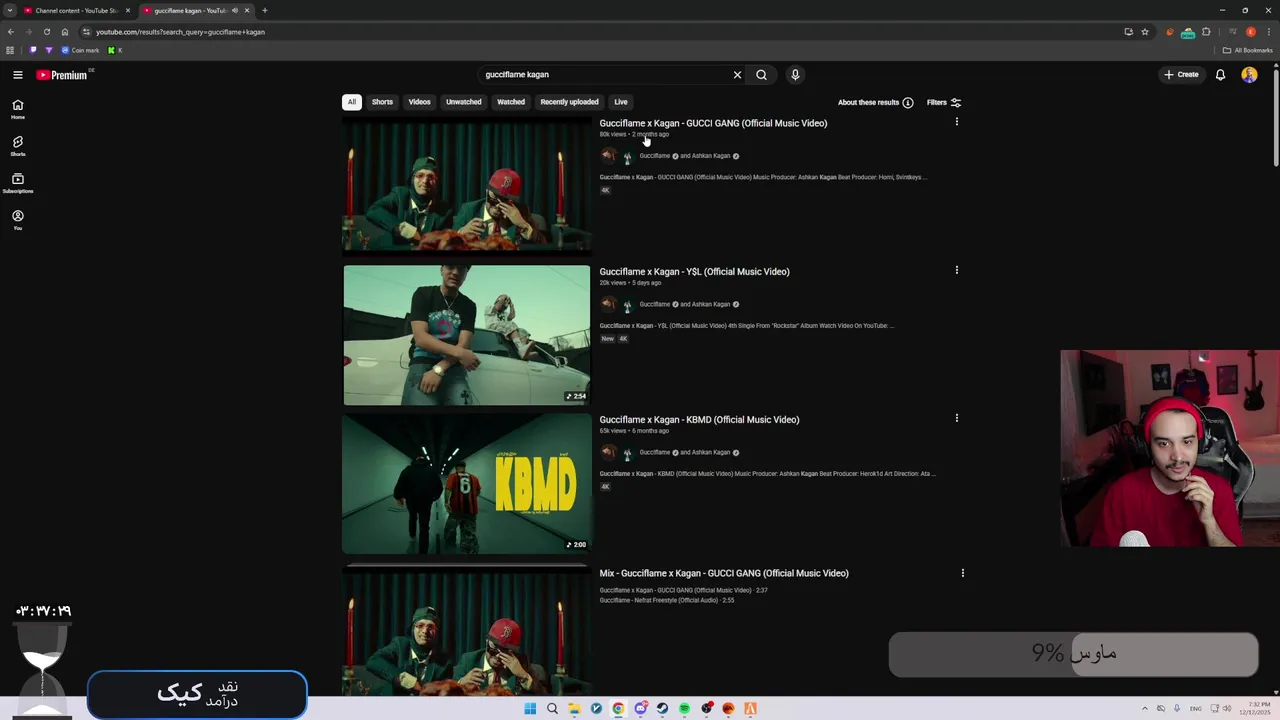Open the KBMD video thumbnail
The image size is (1280, 720).
point(467,484)
